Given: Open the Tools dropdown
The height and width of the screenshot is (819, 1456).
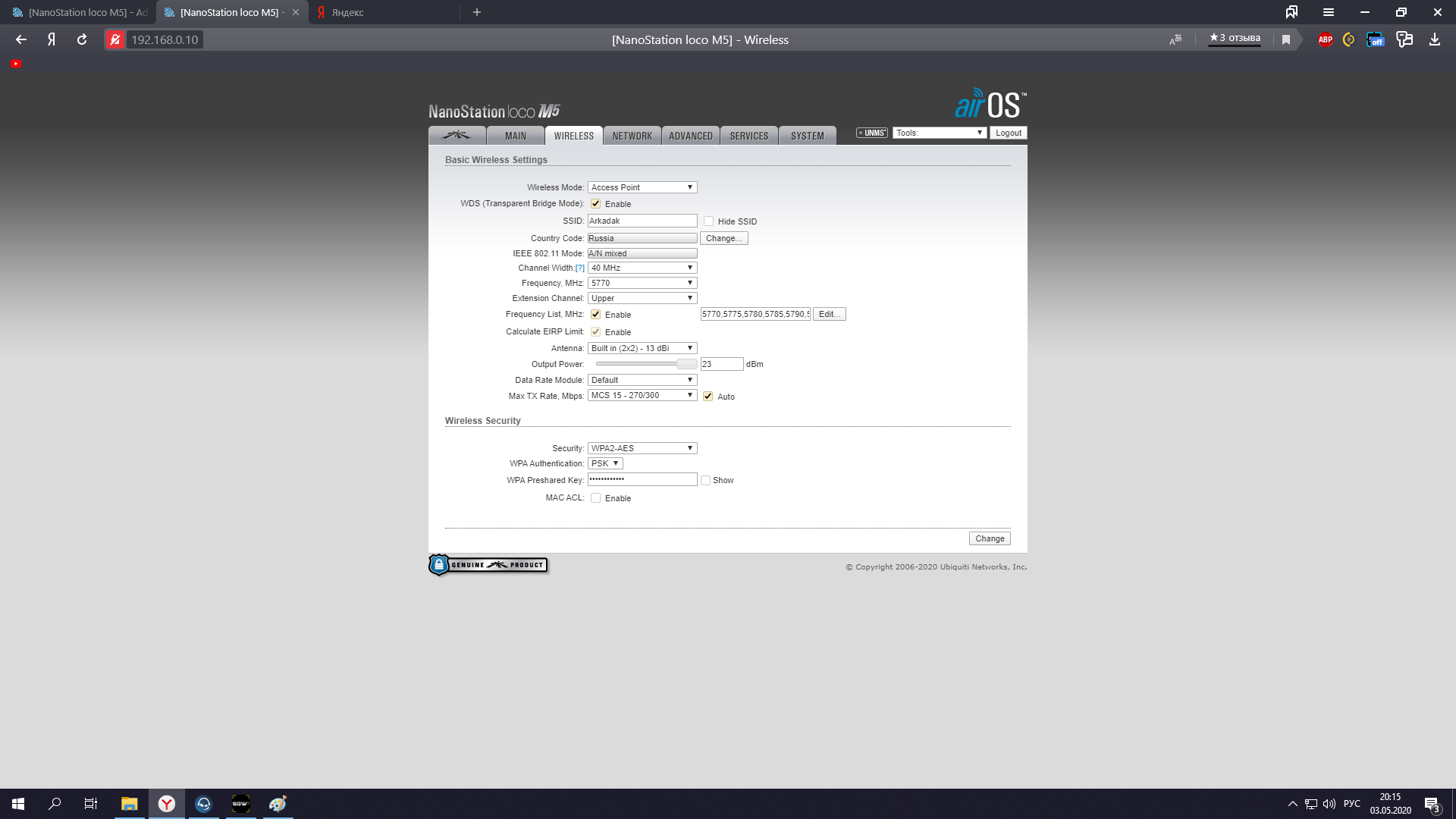Looking at the screenshot, I should pos(939,133).
